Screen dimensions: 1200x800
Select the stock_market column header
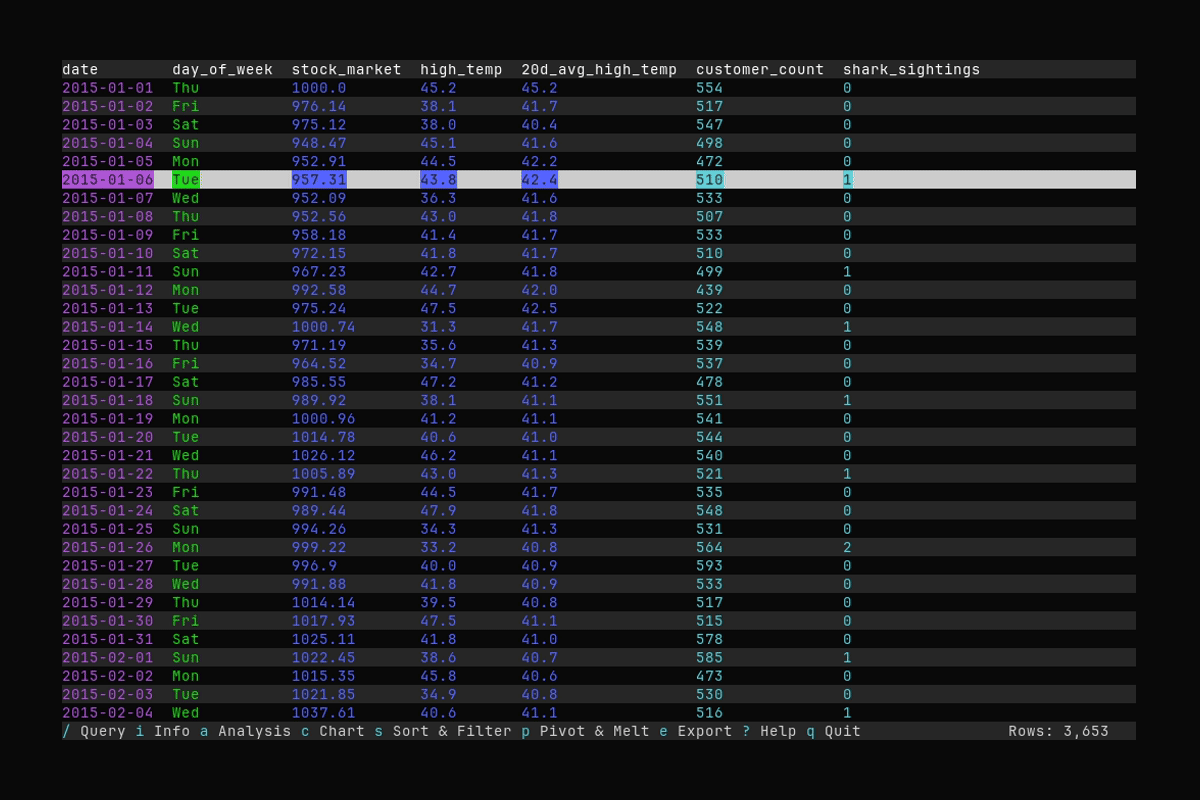click(344, 69)
